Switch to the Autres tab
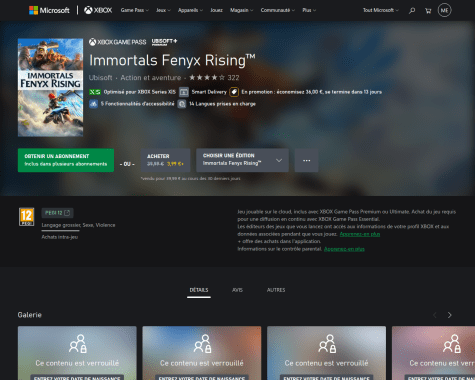This screenshot has width=475, height=380. tap(276, 290)
